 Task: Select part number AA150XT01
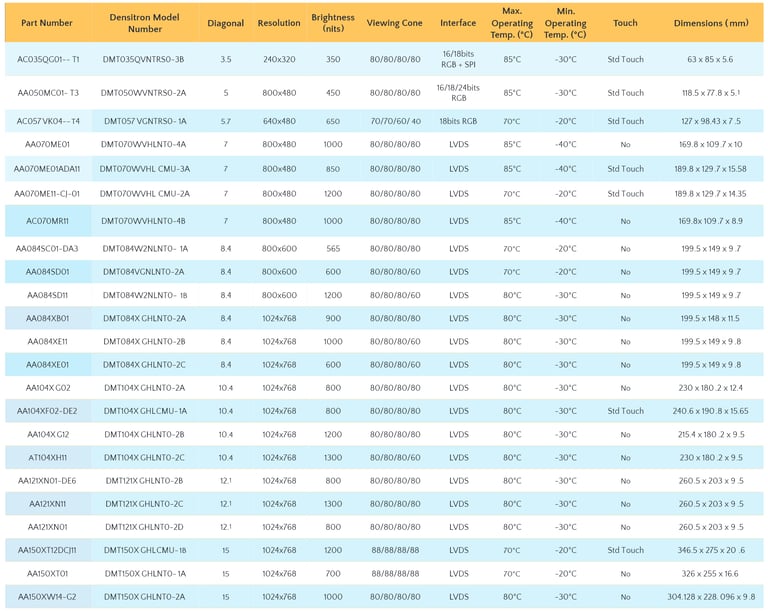(x=48, y=573)
